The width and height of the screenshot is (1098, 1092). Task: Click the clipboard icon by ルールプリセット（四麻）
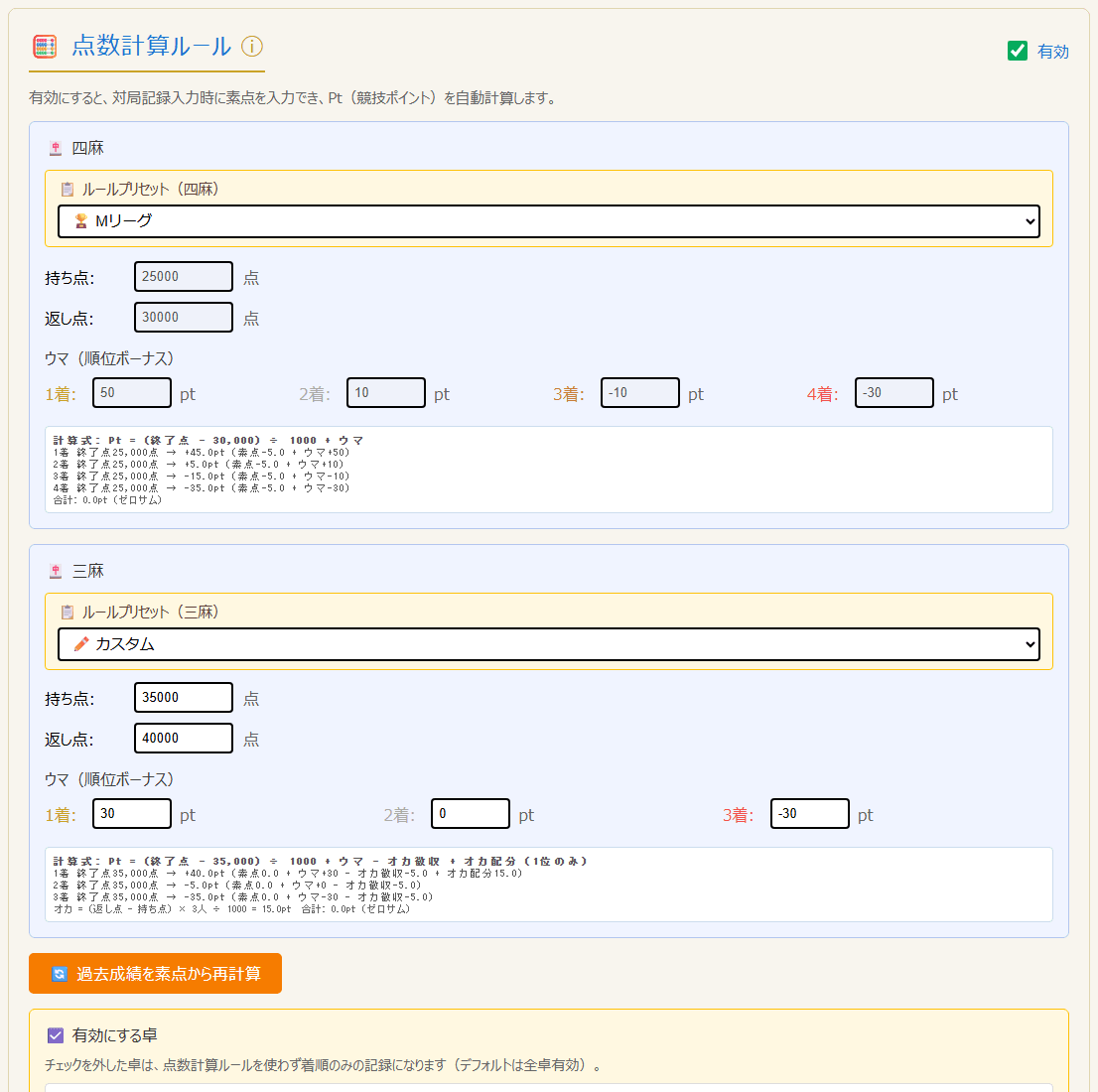pyautogui.click(x=68, y=190)
